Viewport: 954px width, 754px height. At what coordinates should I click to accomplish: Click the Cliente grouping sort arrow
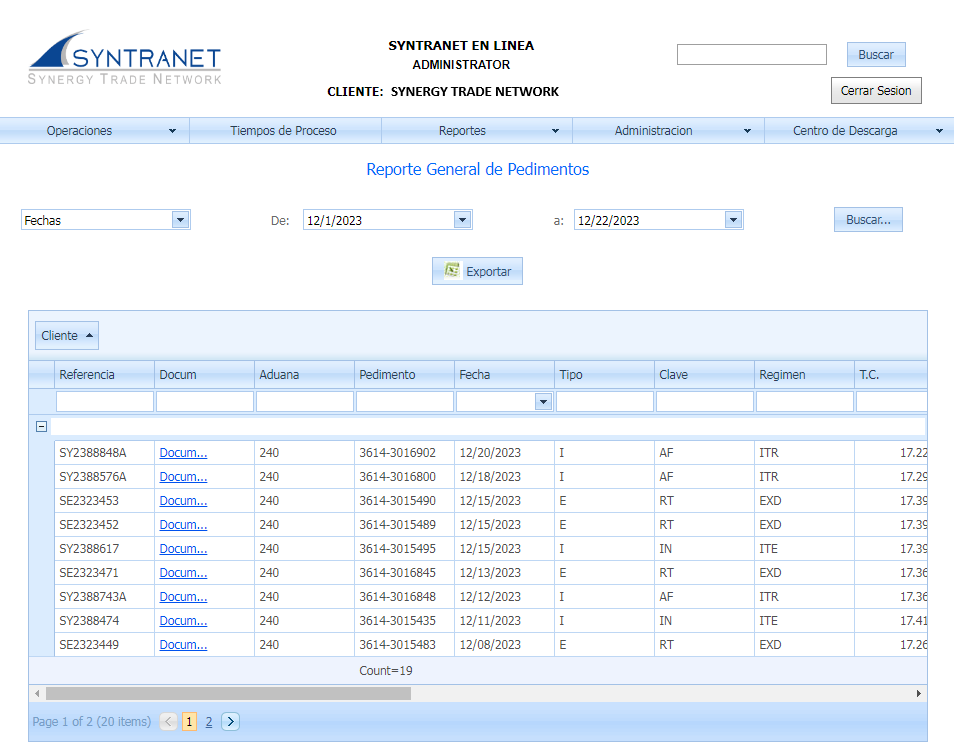tap(90, 335)
